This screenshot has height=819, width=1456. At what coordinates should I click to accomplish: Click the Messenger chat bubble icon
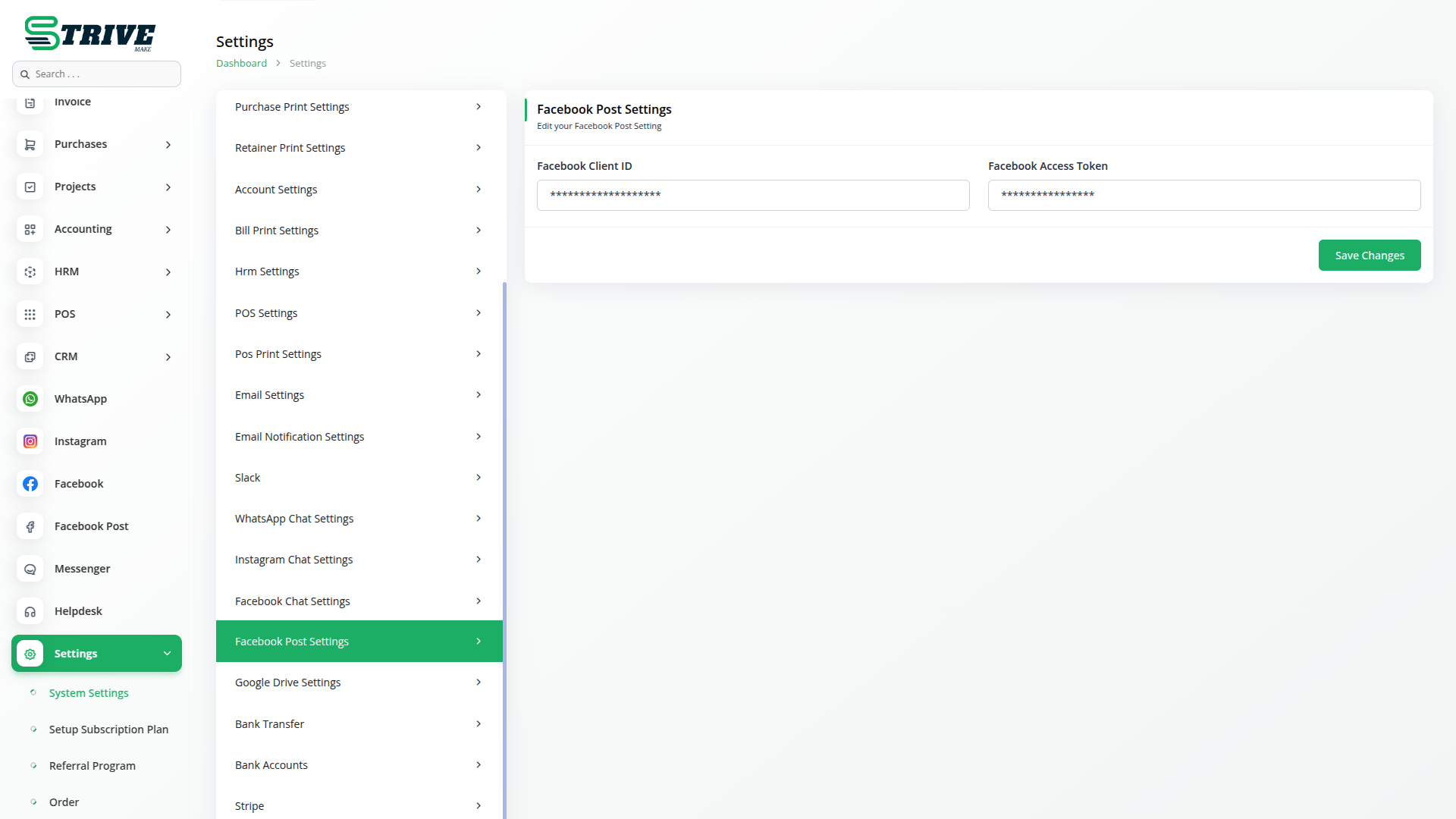click(30, 569)
